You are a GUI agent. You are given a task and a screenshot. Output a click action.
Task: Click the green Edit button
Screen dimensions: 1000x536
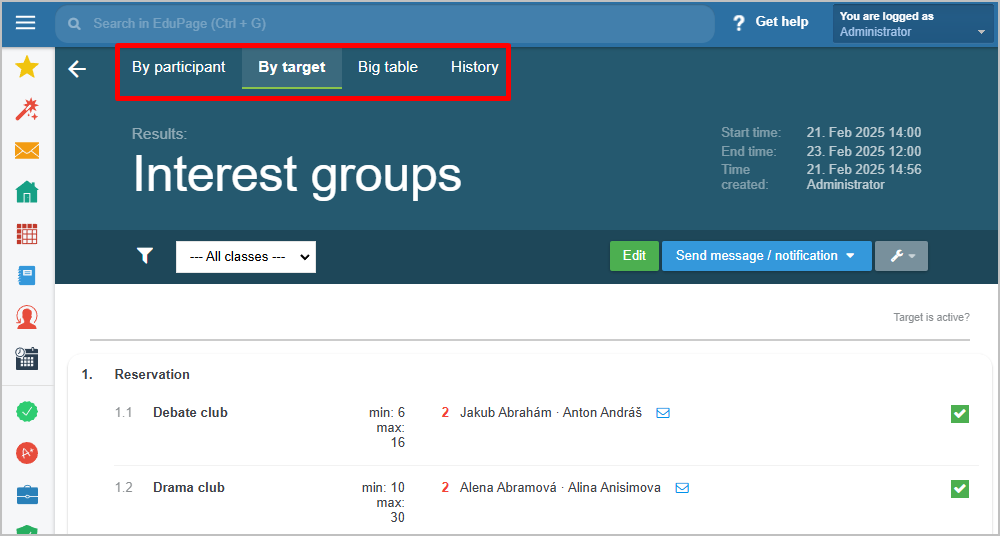634,256
